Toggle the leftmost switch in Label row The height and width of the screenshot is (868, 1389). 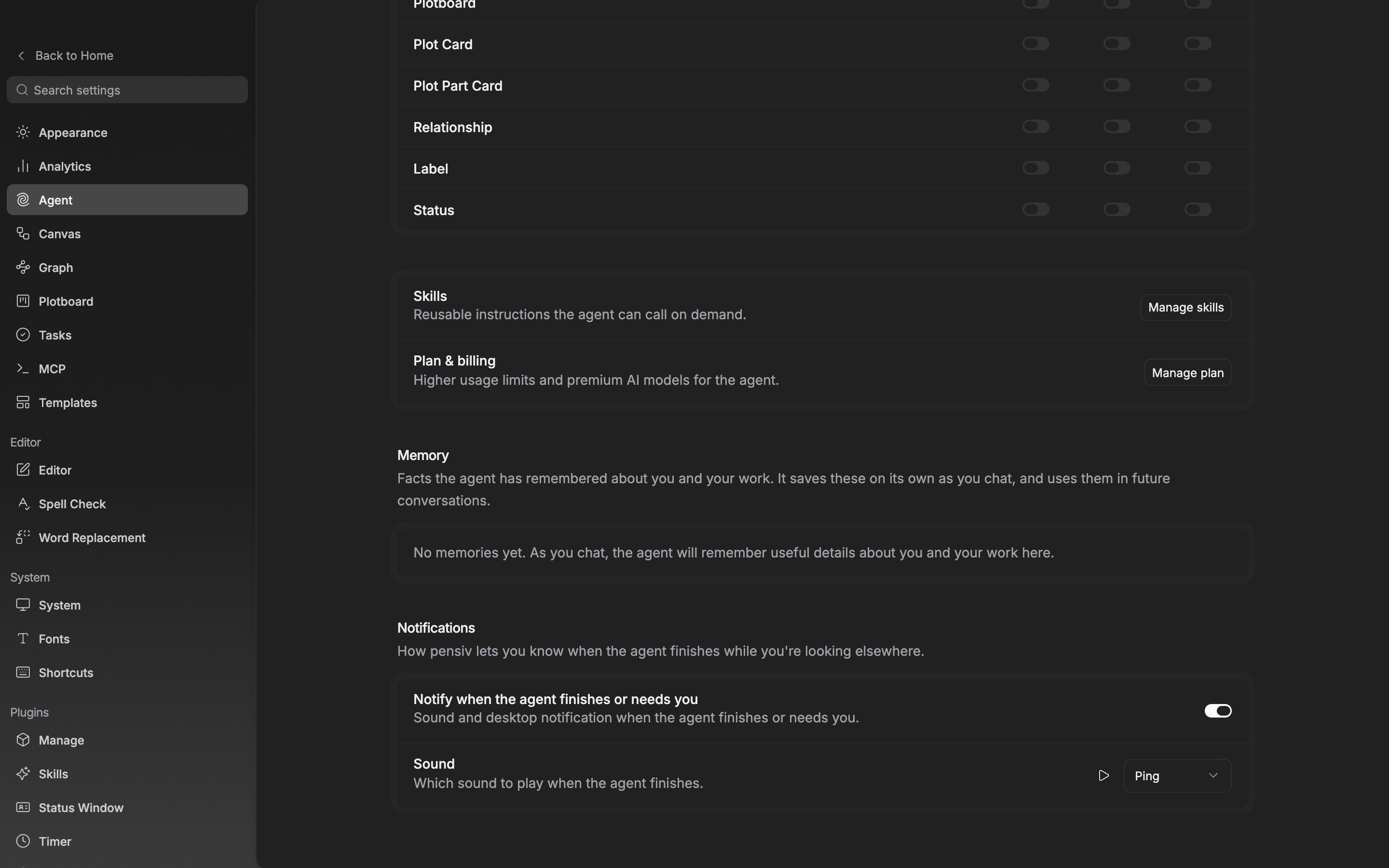pos(1036,168)
